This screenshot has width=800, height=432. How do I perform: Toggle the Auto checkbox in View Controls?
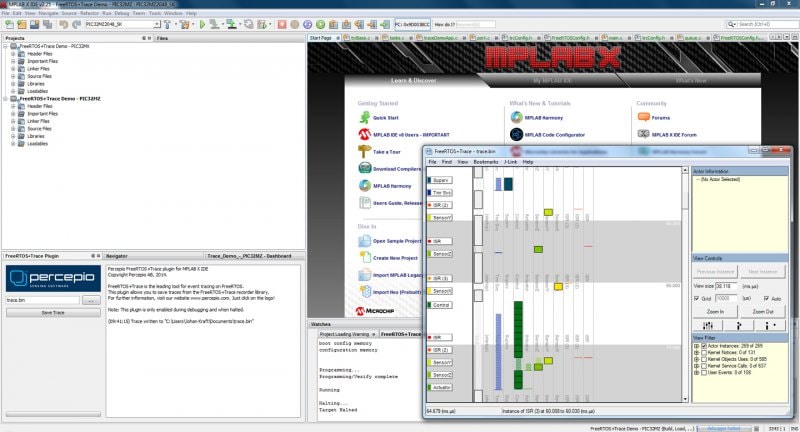766,298
